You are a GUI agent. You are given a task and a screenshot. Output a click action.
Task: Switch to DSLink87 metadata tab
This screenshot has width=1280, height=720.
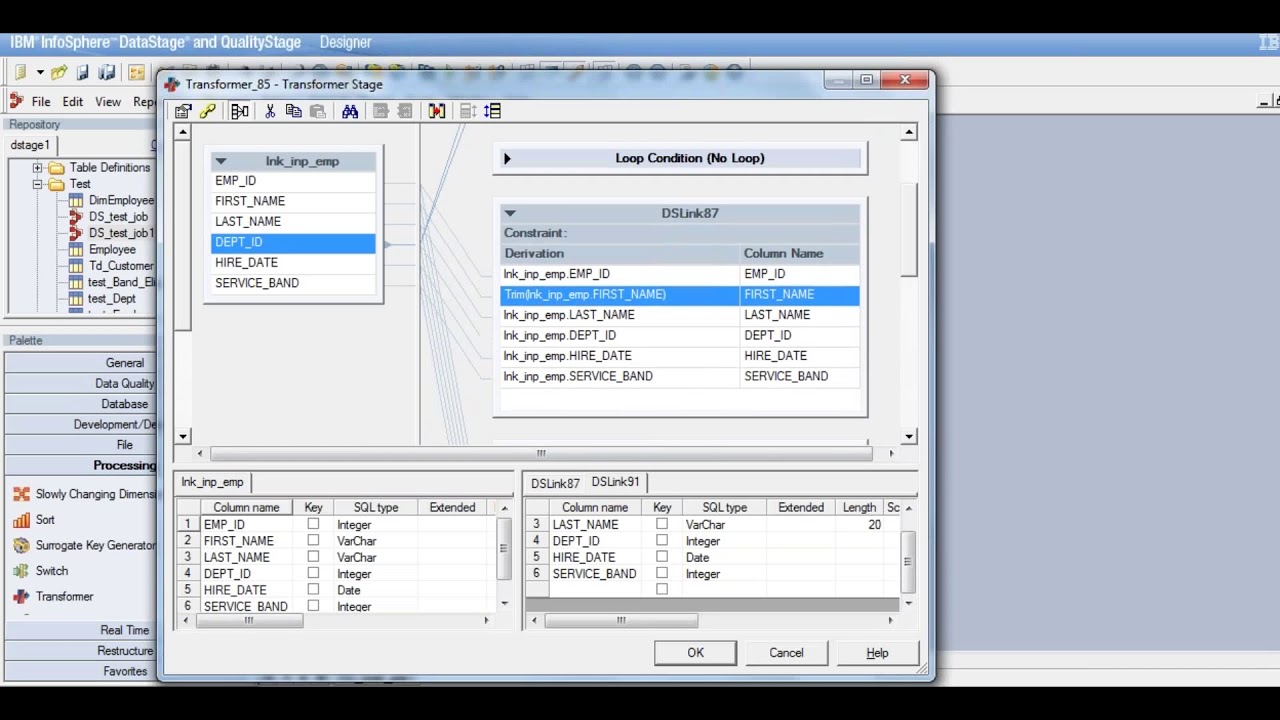click(555, 484)
